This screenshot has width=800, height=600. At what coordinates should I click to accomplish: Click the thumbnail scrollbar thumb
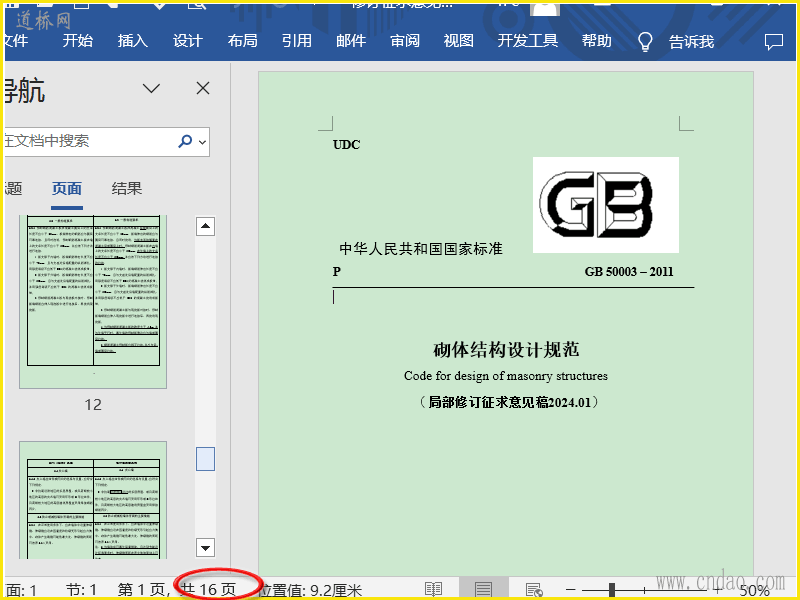coord(205,459)
